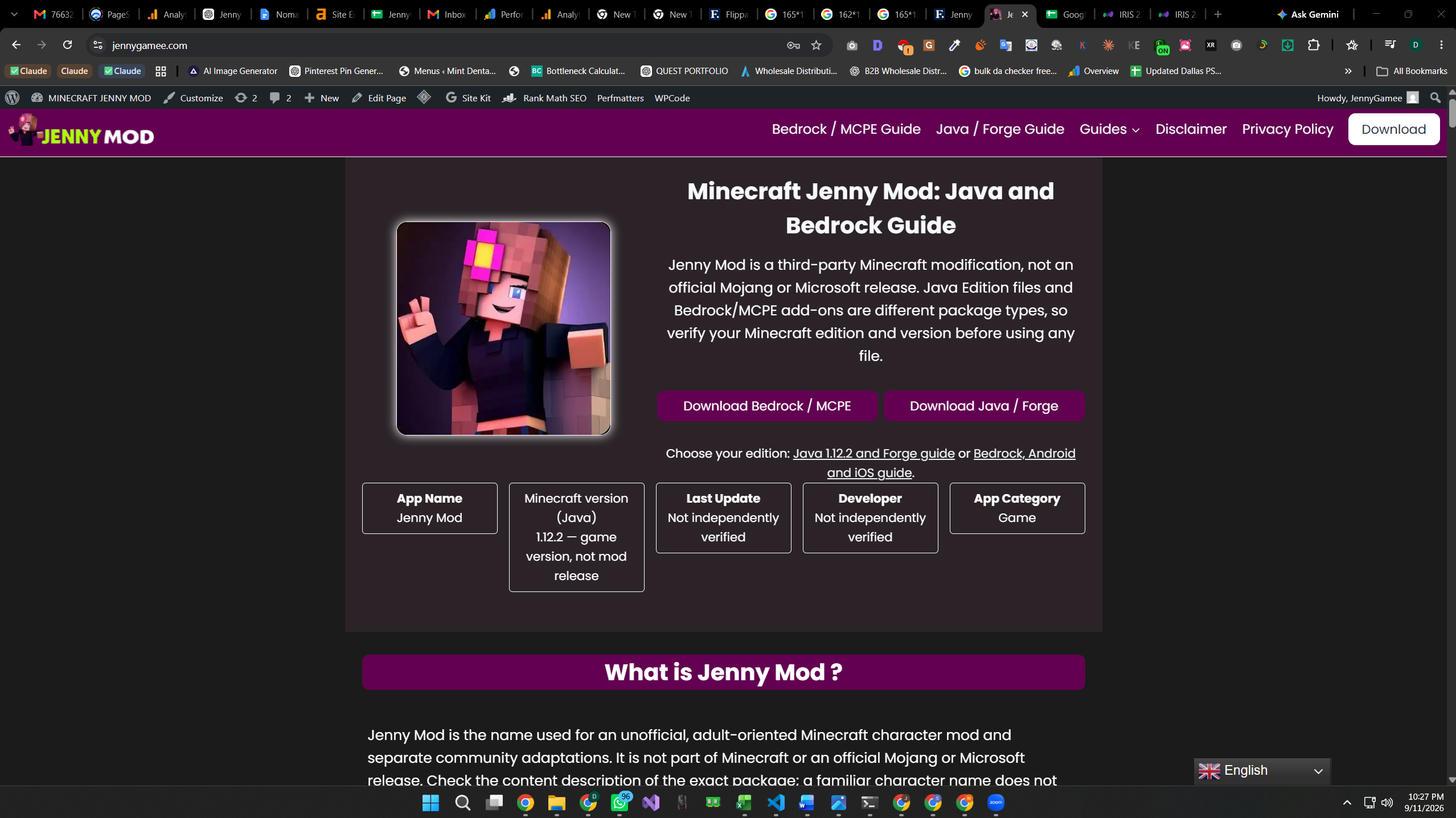Image resolution: width=1456 pixels, height=818 pixels.
Task: Open the comments bubble icon in admin bar
Action: 280,98
